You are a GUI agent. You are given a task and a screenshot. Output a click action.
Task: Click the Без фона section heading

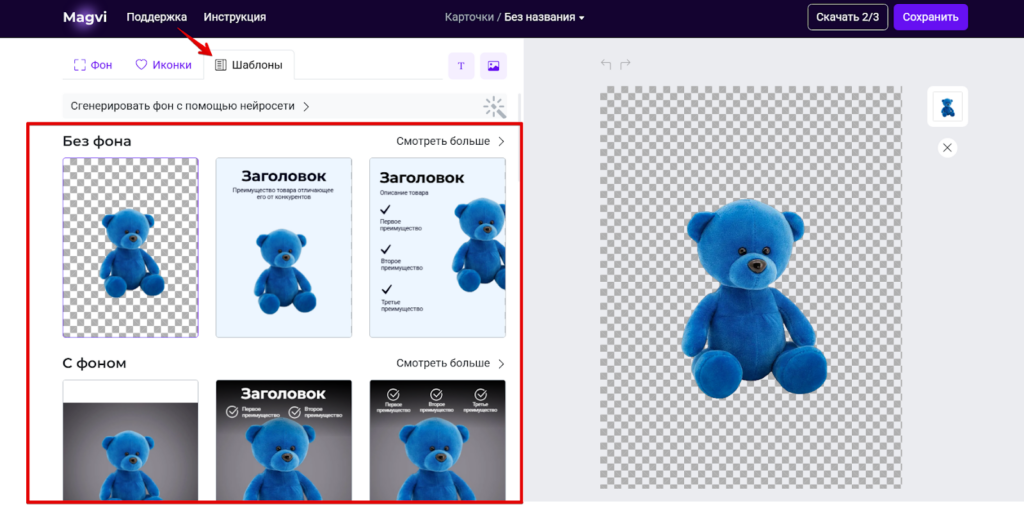97,141
